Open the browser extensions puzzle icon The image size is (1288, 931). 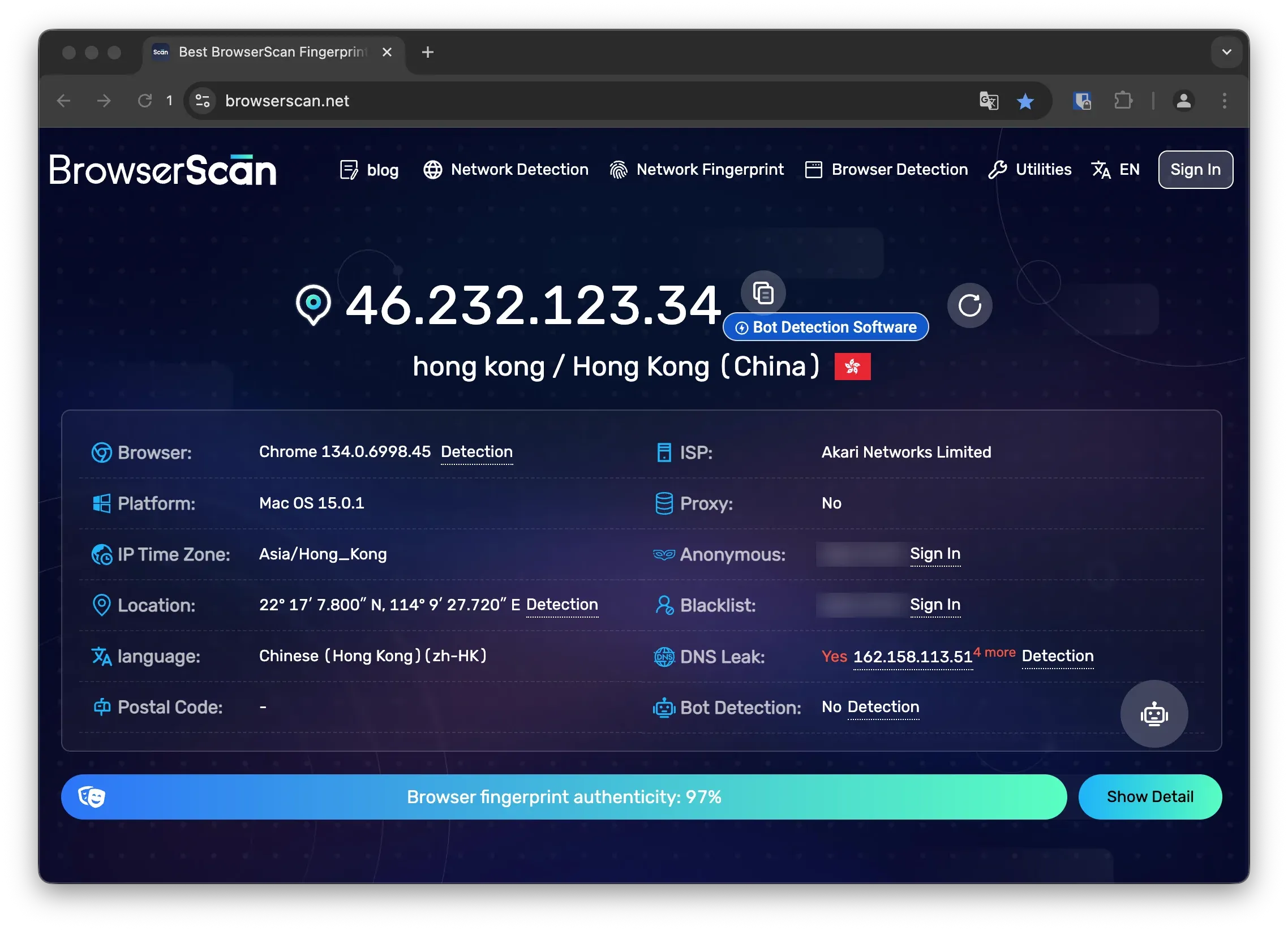tap(1122, 101)
